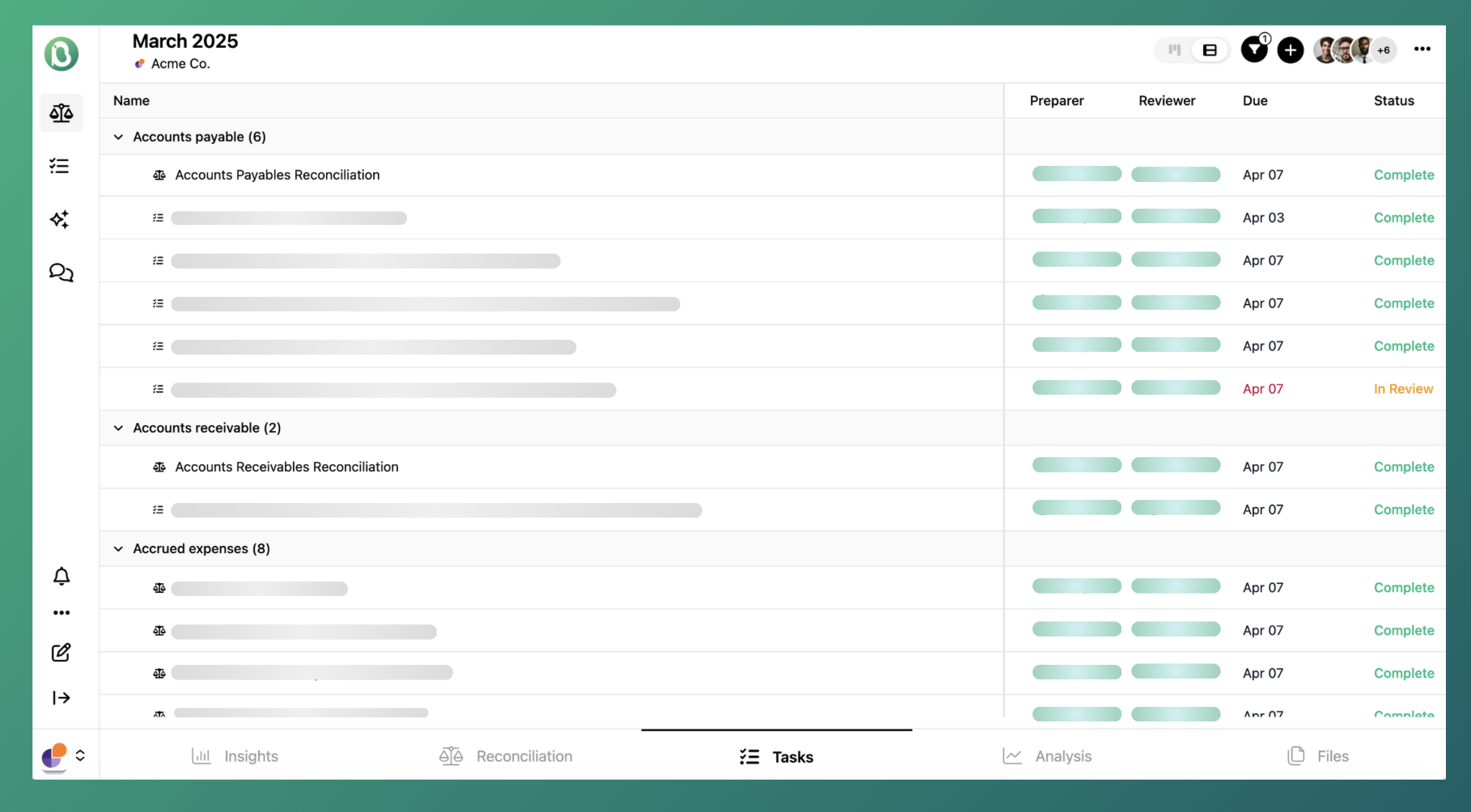The height and width of the screenshot is (812, 1471).
Task: Click the Name column header
Action: [x=131, y=101]
